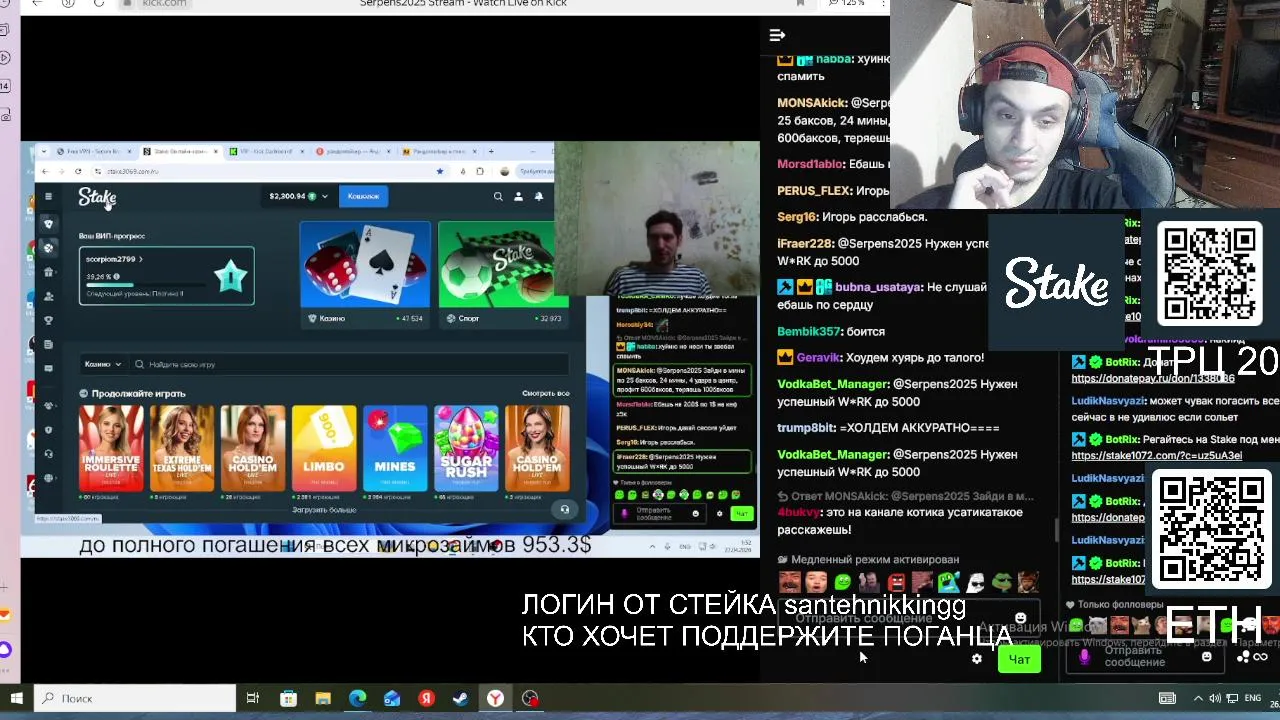This screenshot has width=1280, height=720.
Task: Open Stake live support chat bubble
Action: pyautogui.click(x=564, y=509)
